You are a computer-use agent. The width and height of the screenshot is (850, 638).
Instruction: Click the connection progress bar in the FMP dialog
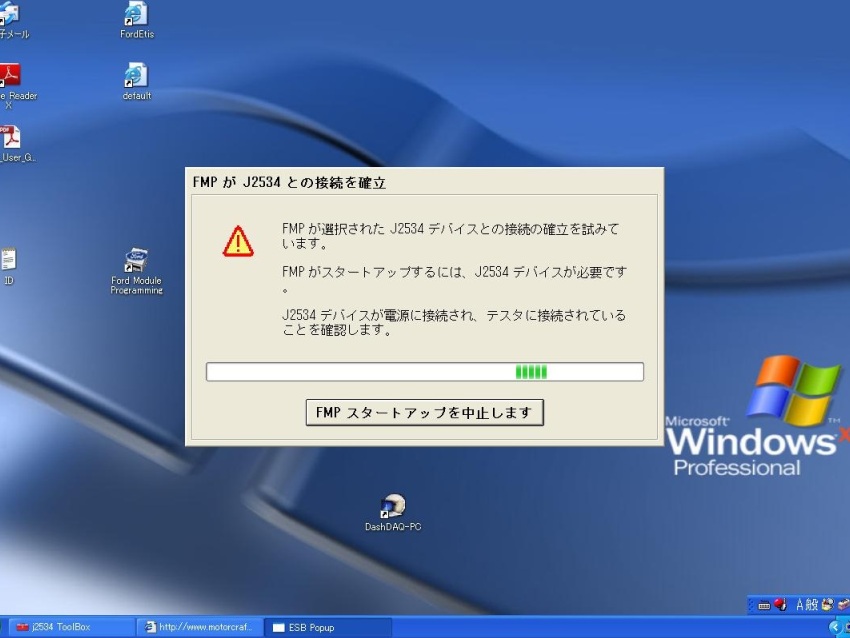click(x=424, y=372)
